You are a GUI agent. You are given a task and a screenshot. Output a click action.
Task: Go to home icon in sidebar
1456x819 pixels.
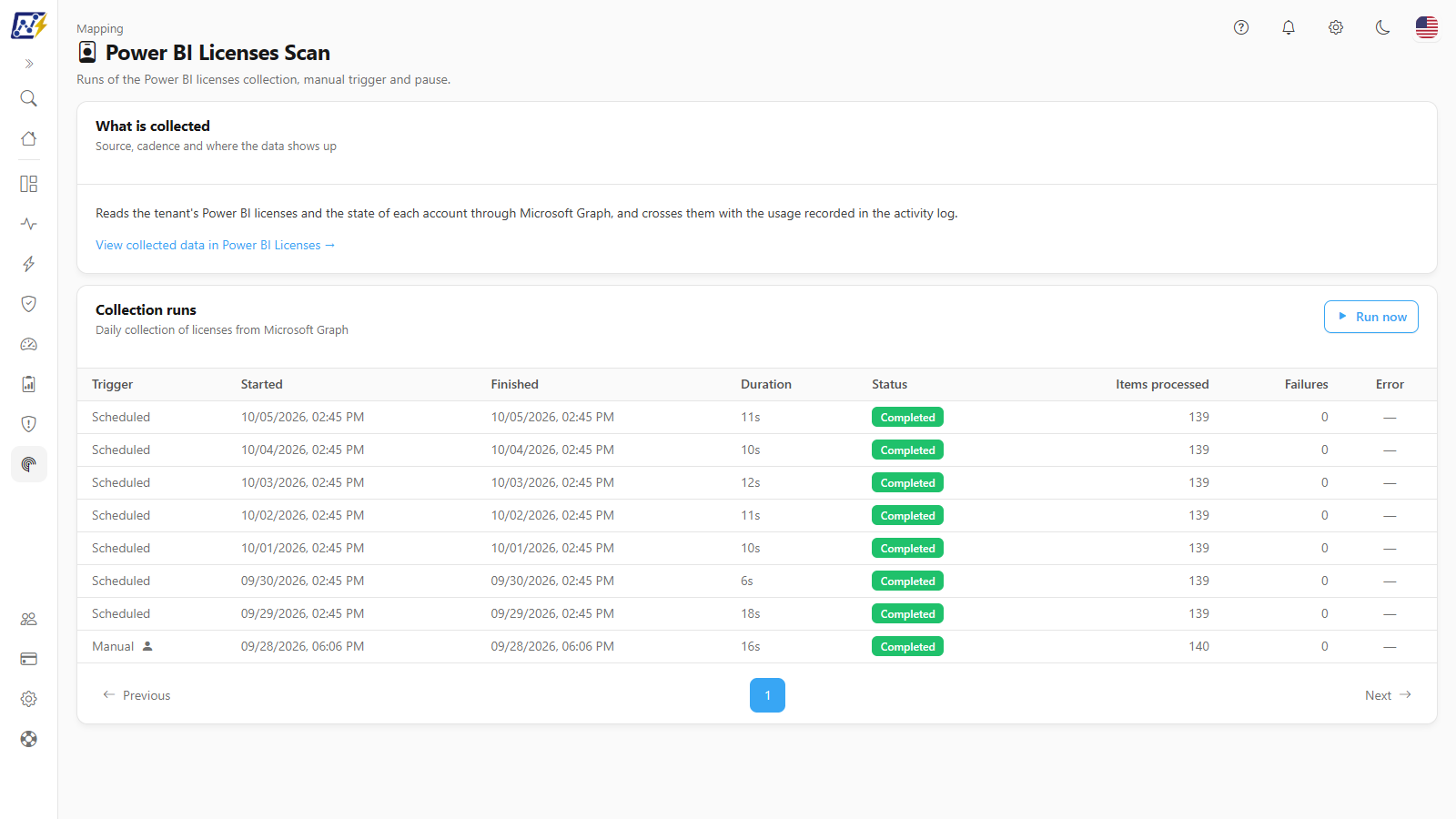29,138
